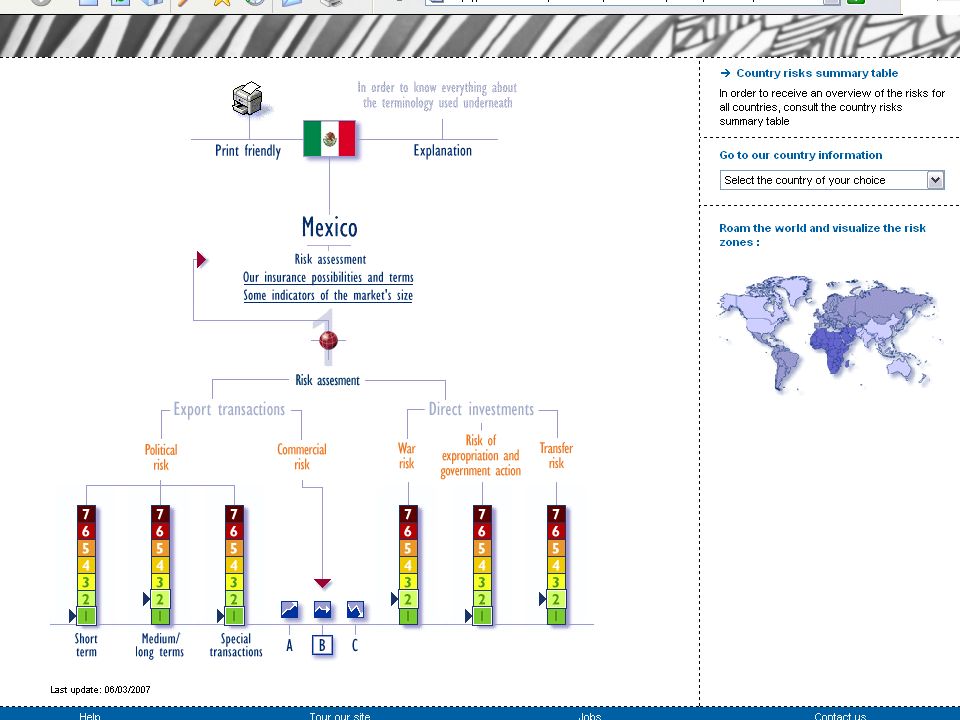960x720 pixels.
Task: Click the War risk label
Action: pyautogui.click(x=407, y=456)
